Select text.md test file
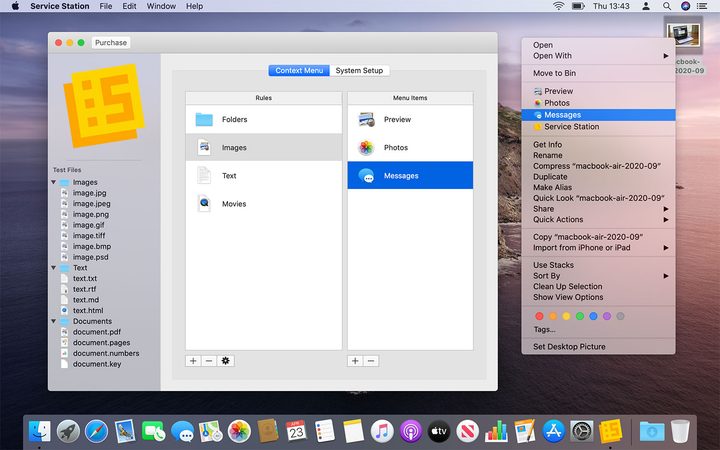Image resolution: width=720 pixels, height=450 pixels. (x=86, y=300)
